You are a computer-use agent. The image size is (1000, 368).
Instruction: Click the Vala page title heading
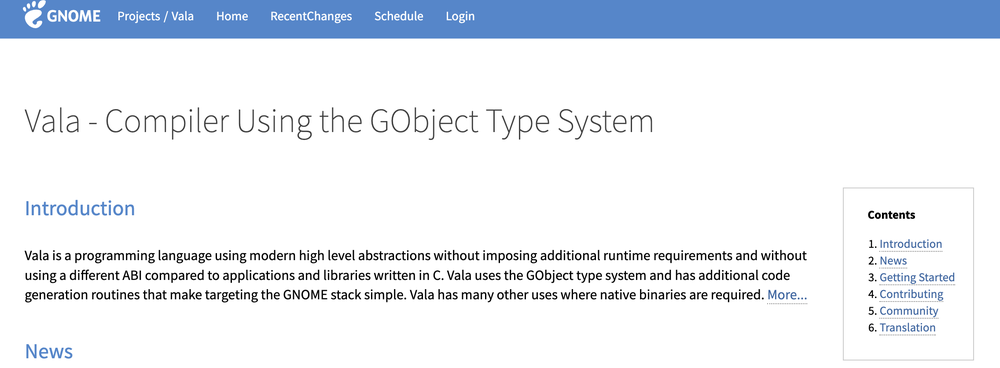339,121
